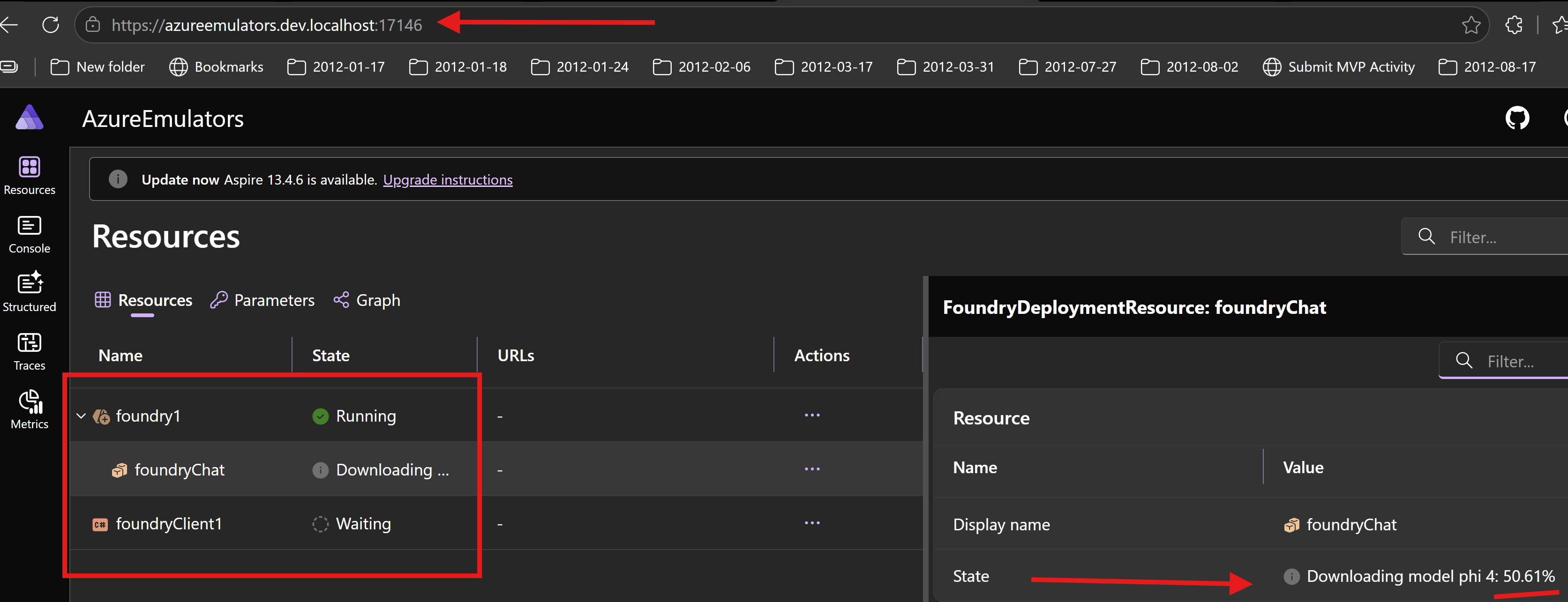The height and width of the screenshot is (602, 1568).
Task: Select the foundry1 resource name
Action: coord(148,416)
